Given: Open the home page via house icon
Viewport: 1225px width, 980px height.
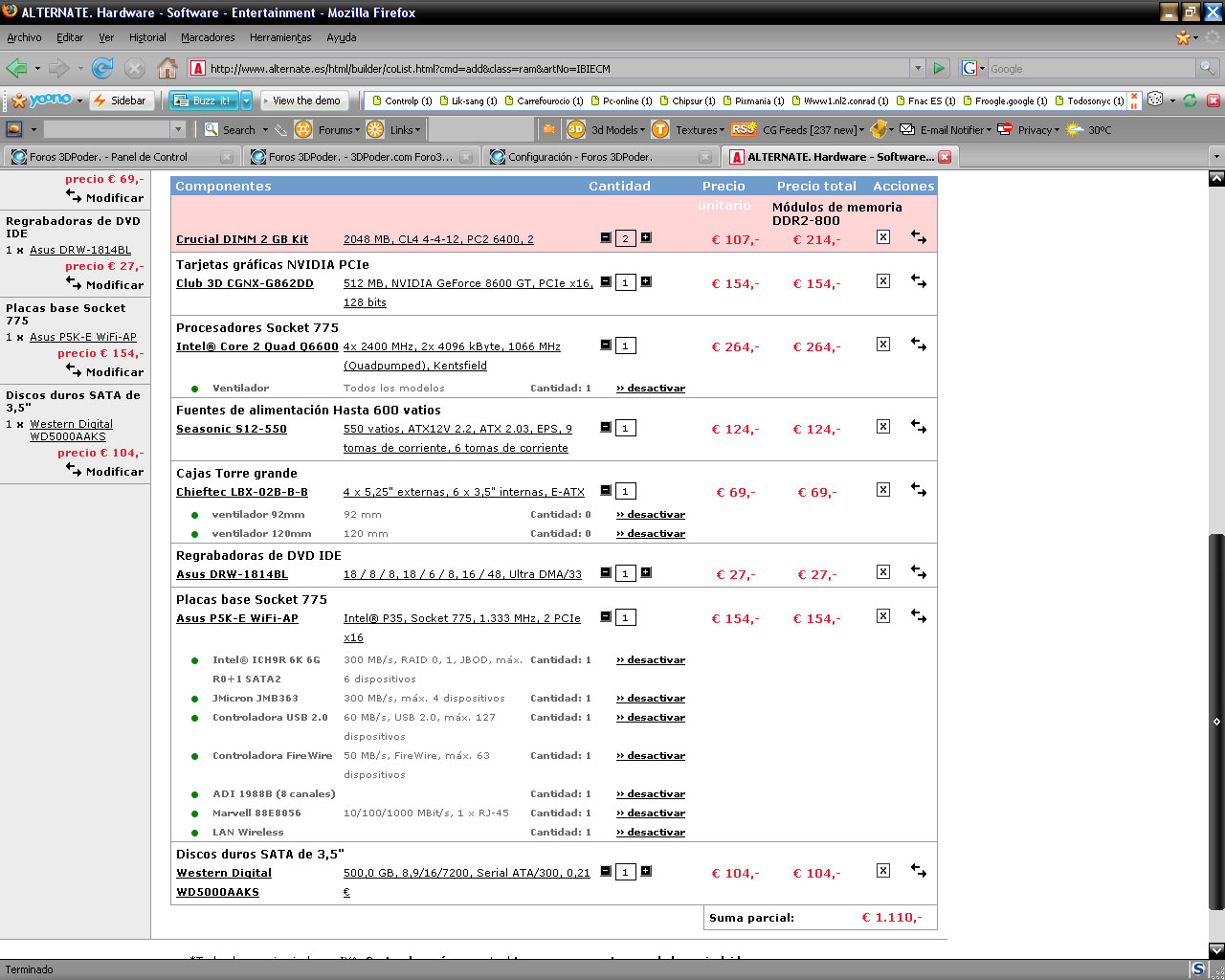Looking at the screenshot, I should click(167, 68).
